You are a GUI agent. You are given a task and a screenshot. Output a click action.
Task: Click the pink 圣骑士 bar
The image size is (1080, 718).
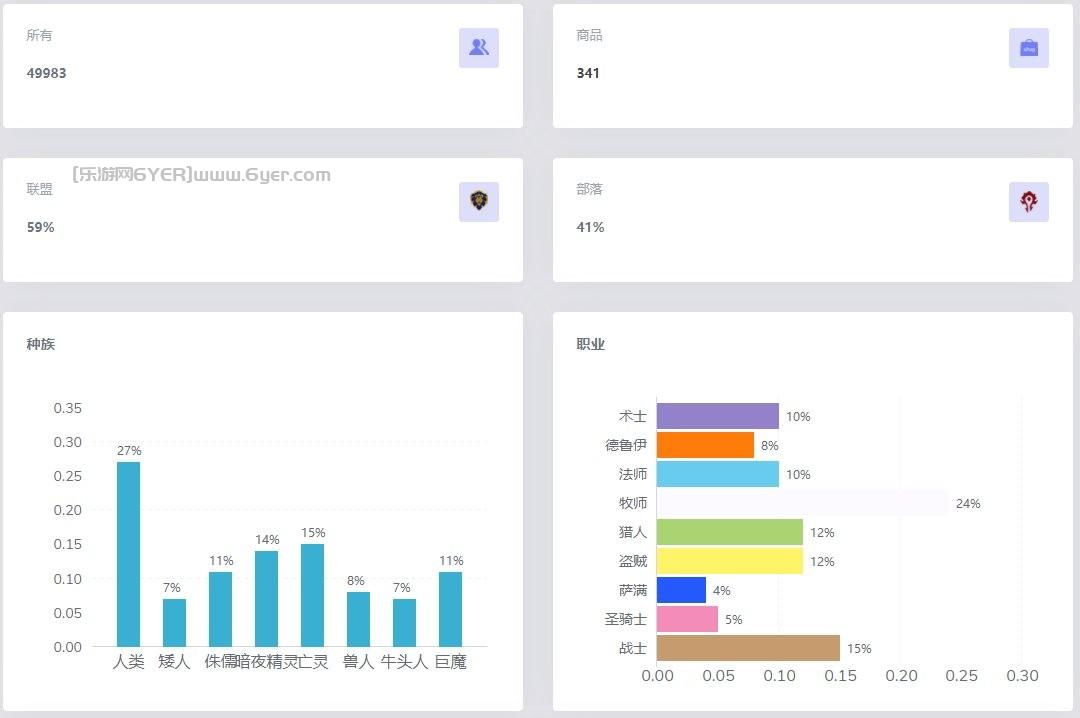687,619
